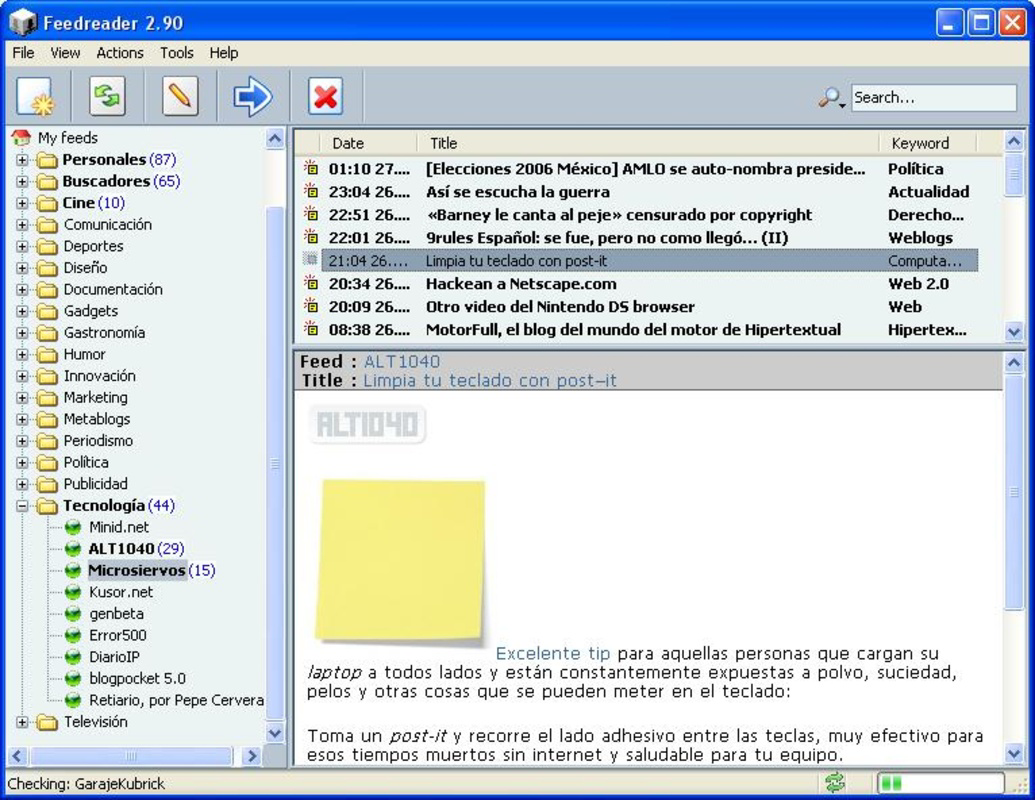
Task: Open the Actions menu
Action: click(119, 53)
